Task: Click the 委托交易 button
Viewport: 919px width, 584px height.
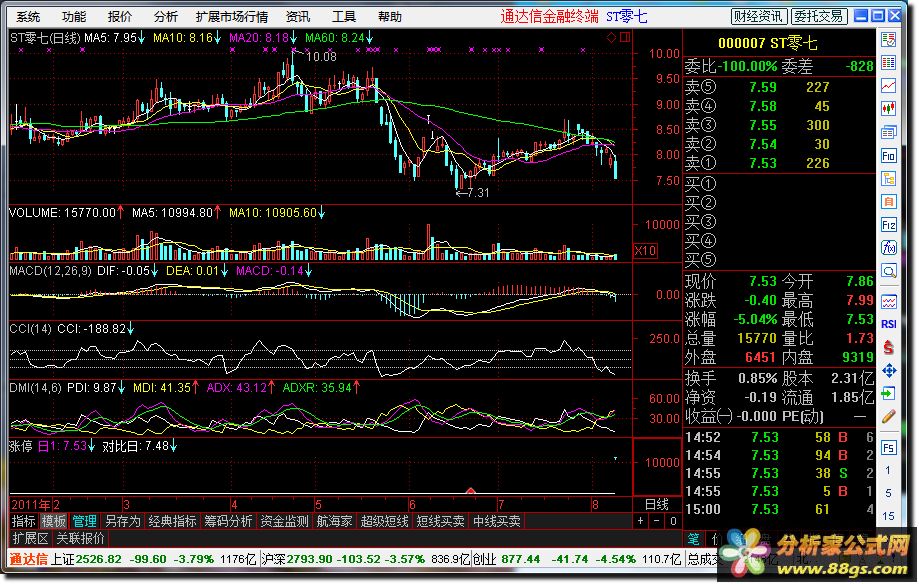Action: pos(819,16)
